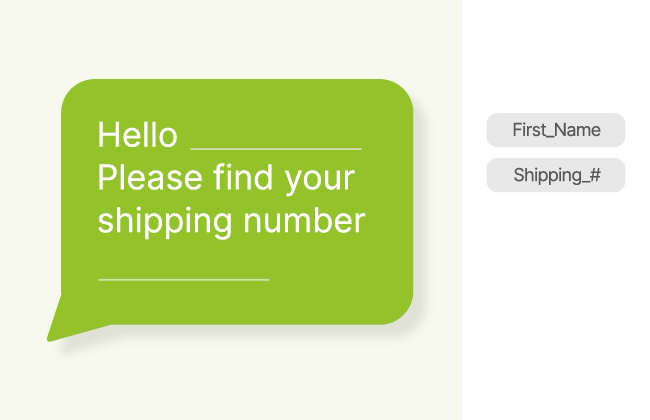Screen dimensions: 650x420
Task: Click the green bubble's bottom-right rounded corner
Action: click(398, 310)
